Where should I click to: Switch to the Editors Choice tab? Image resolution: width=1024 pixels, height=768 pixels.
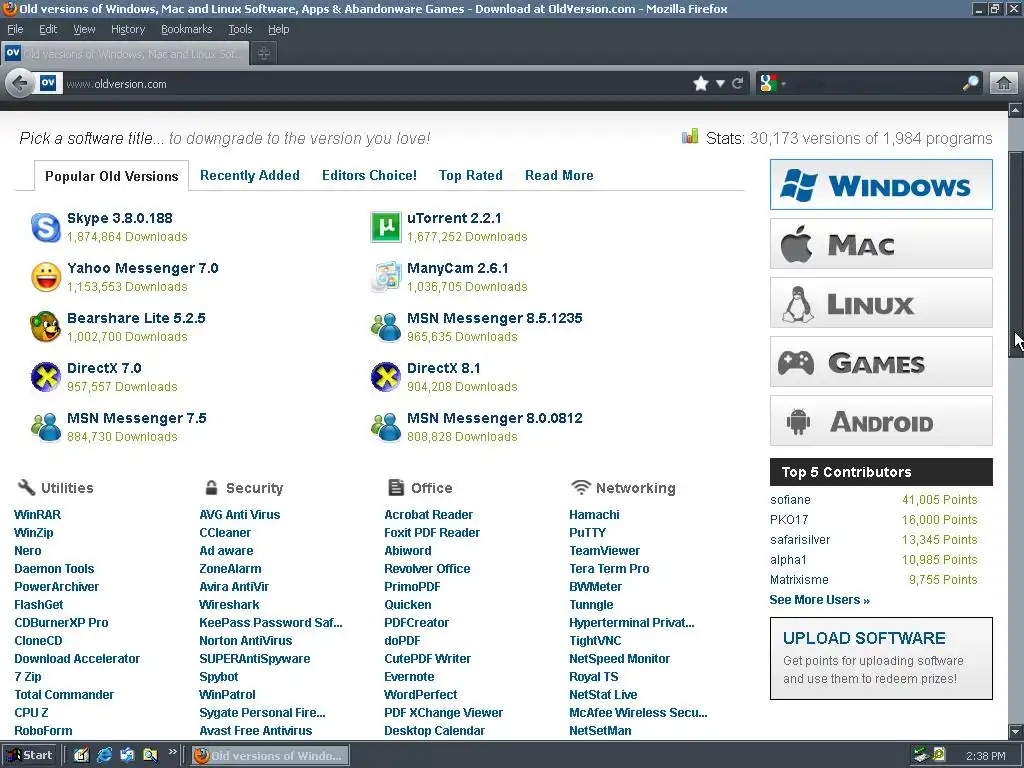pos(369,176)
